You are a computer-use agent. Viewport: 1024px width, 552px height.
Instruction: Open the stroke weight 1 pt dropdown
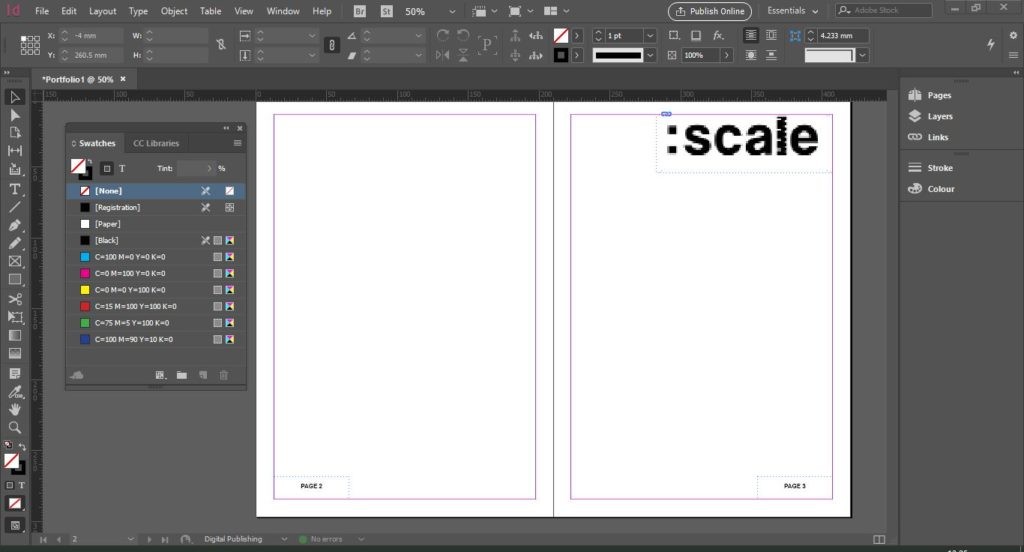(650, 36)
